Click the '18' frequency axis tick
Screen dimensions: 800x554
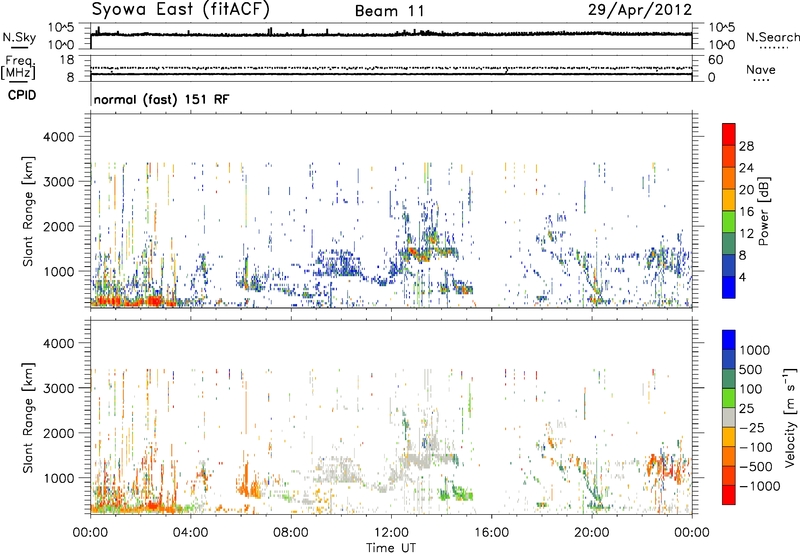pyautogui.click(x=67, y=60)
